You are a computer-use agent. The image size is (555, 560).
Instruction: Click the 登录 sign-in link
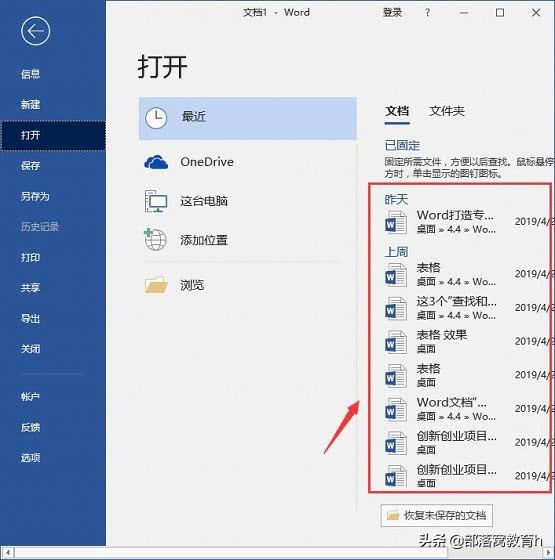392,13
